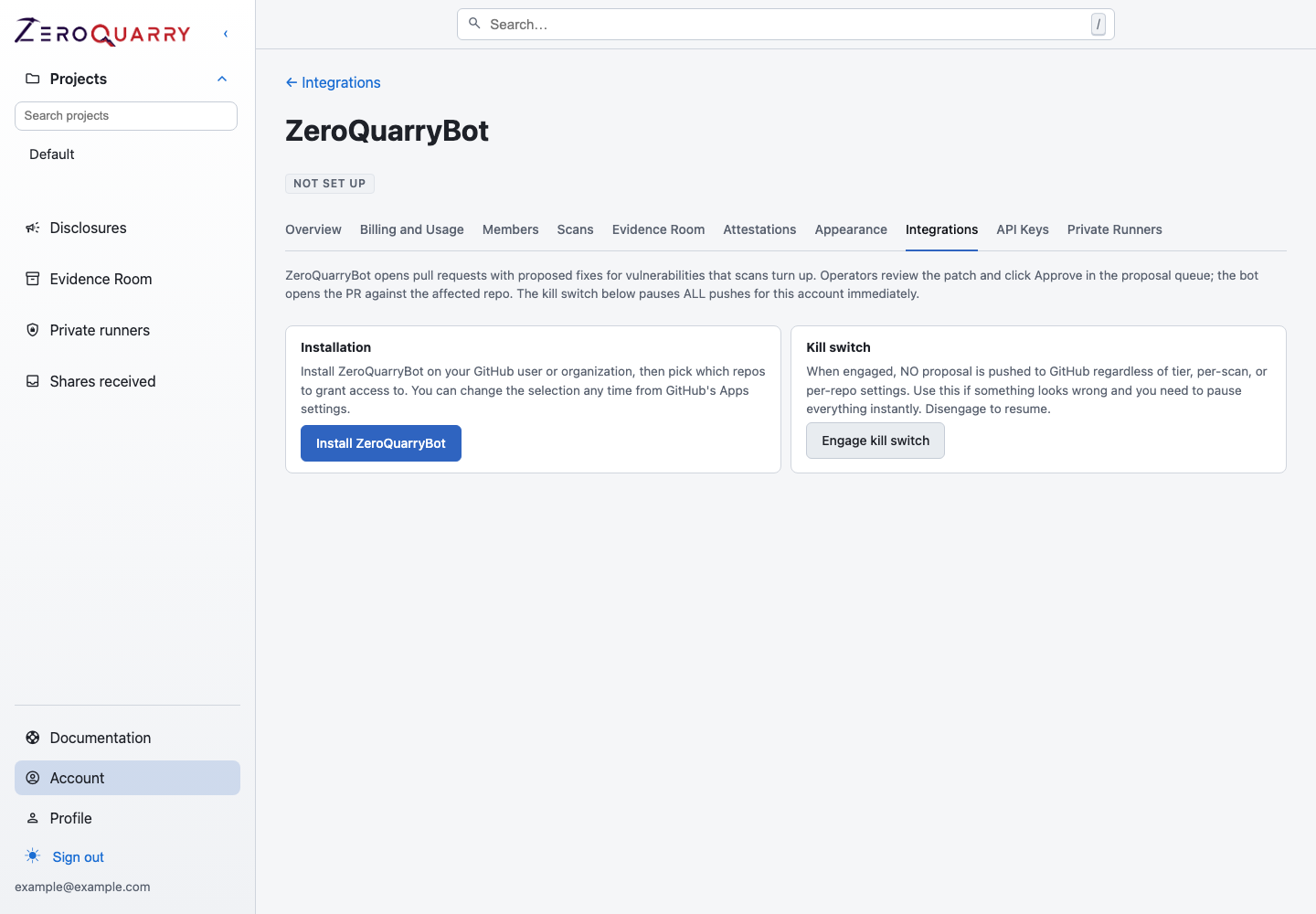Click the ZeroQuarryBot page heading
This screenshot has width=1316, height=914.
(x=387, y=131)
